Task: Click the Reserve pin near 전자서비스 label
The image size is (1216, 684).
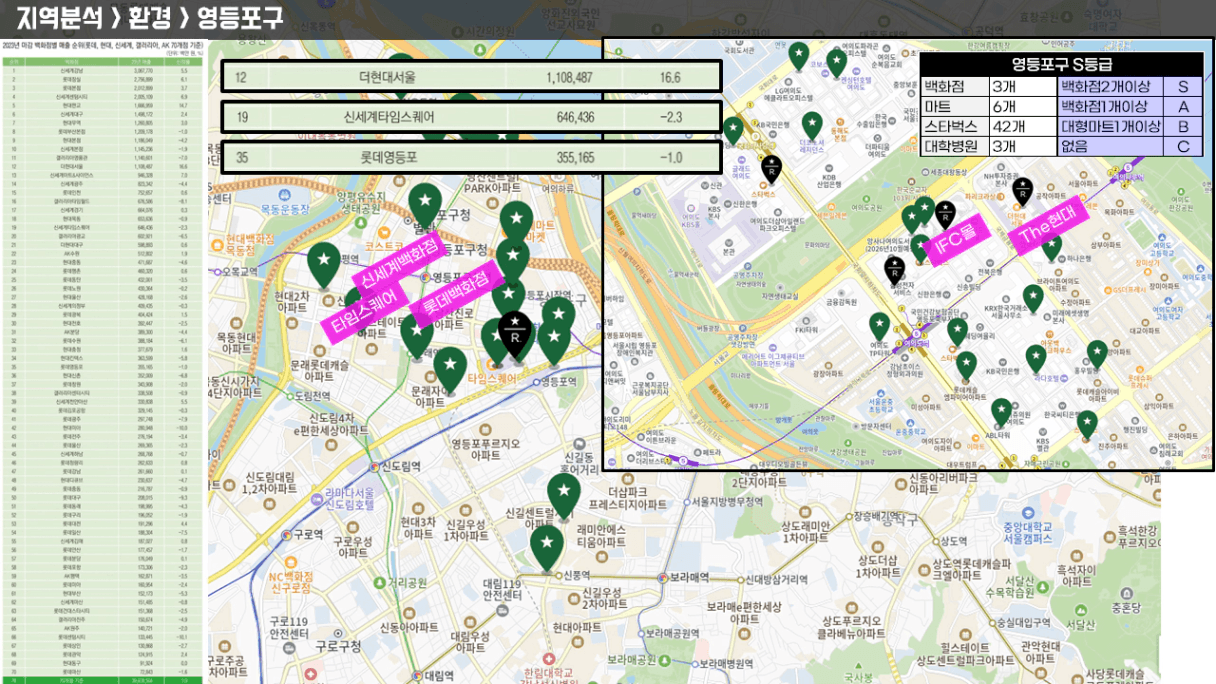Action: coord(895,268)
